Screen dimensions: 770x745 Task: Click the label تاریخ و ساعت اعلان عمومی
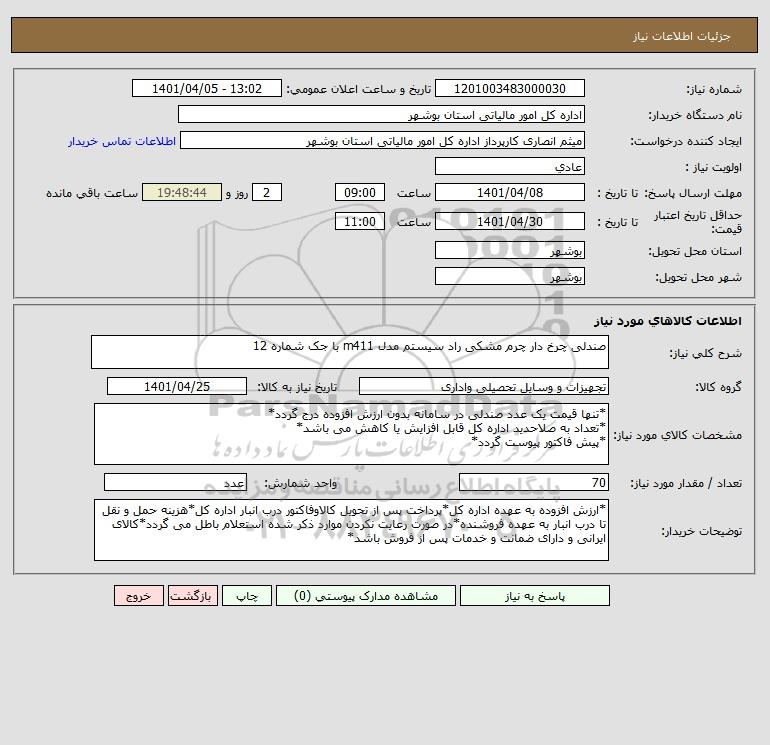click(358, 89)
